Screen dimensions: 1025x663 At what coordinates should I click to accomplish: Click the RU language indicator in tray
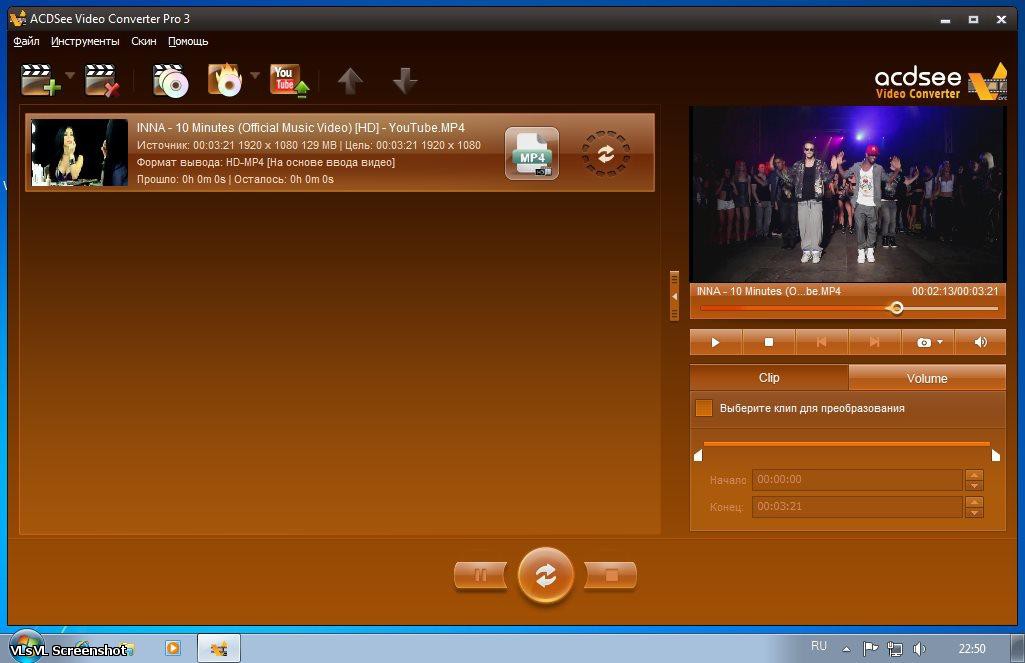pos(818,646)
